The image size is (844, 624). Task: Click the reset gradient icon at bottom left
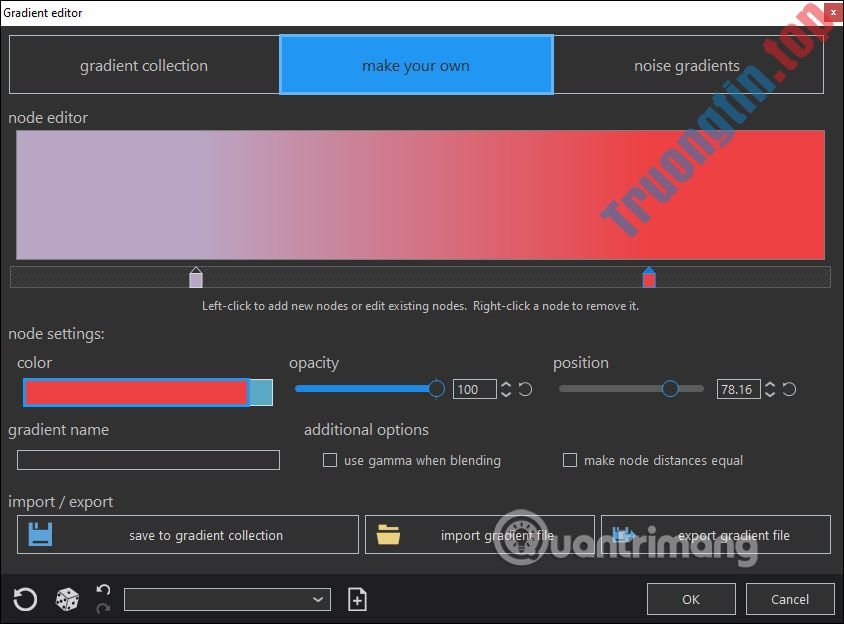coord(26,598)
